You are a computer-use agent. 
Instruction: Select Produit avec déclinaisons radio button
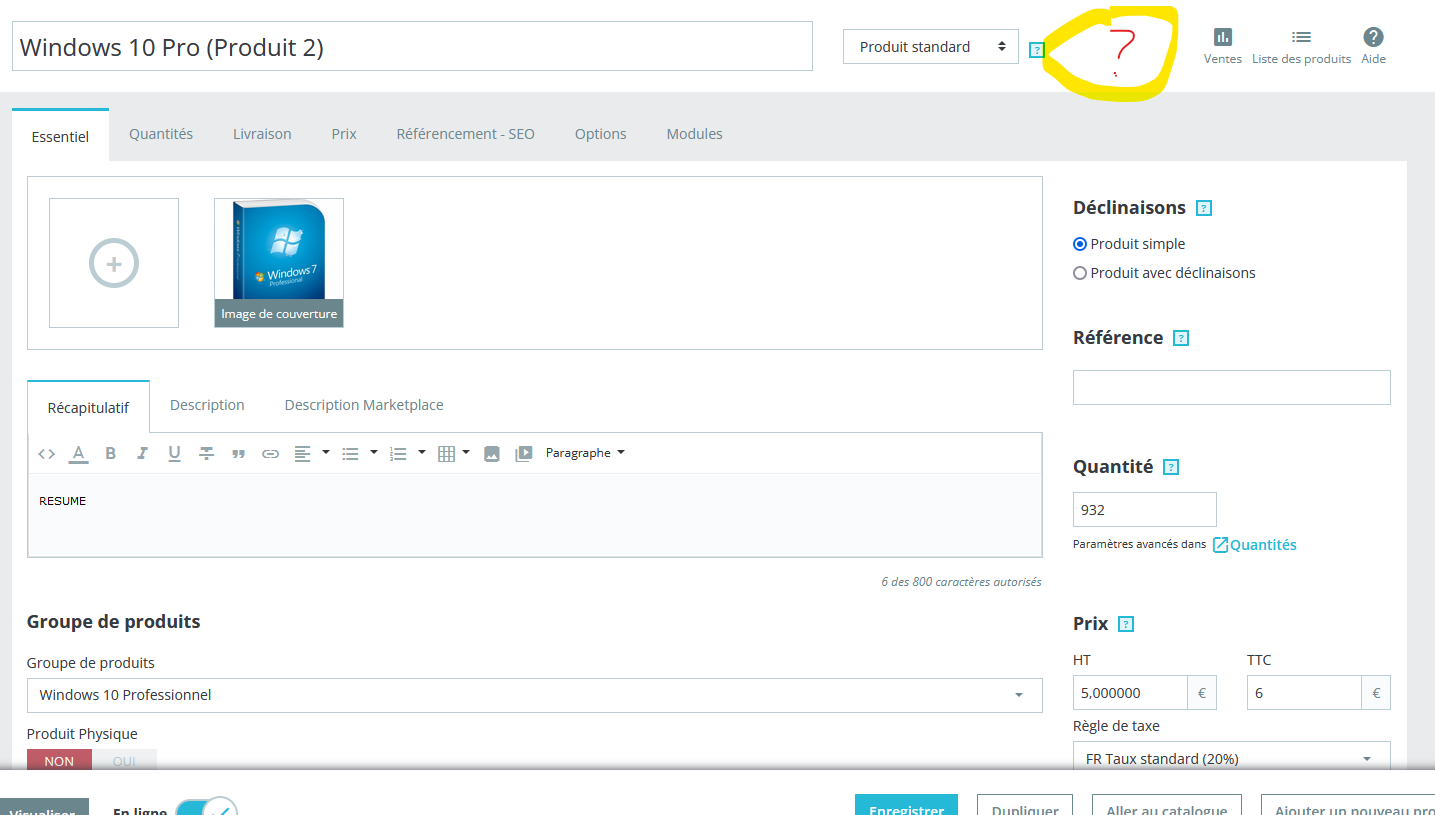[x=1080, y=273]
